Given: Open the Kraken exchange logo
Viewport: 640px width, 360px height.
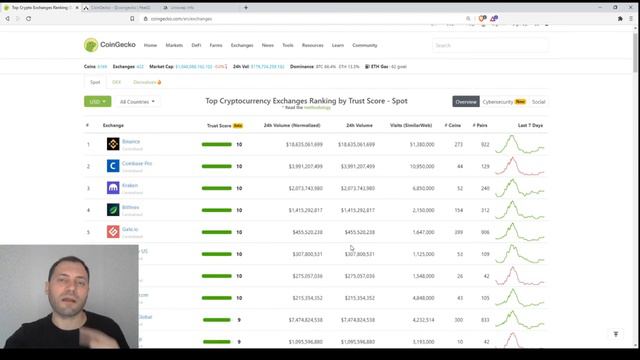Looking at the screenshot, I should pyautogui.click(x=113, y=188).
